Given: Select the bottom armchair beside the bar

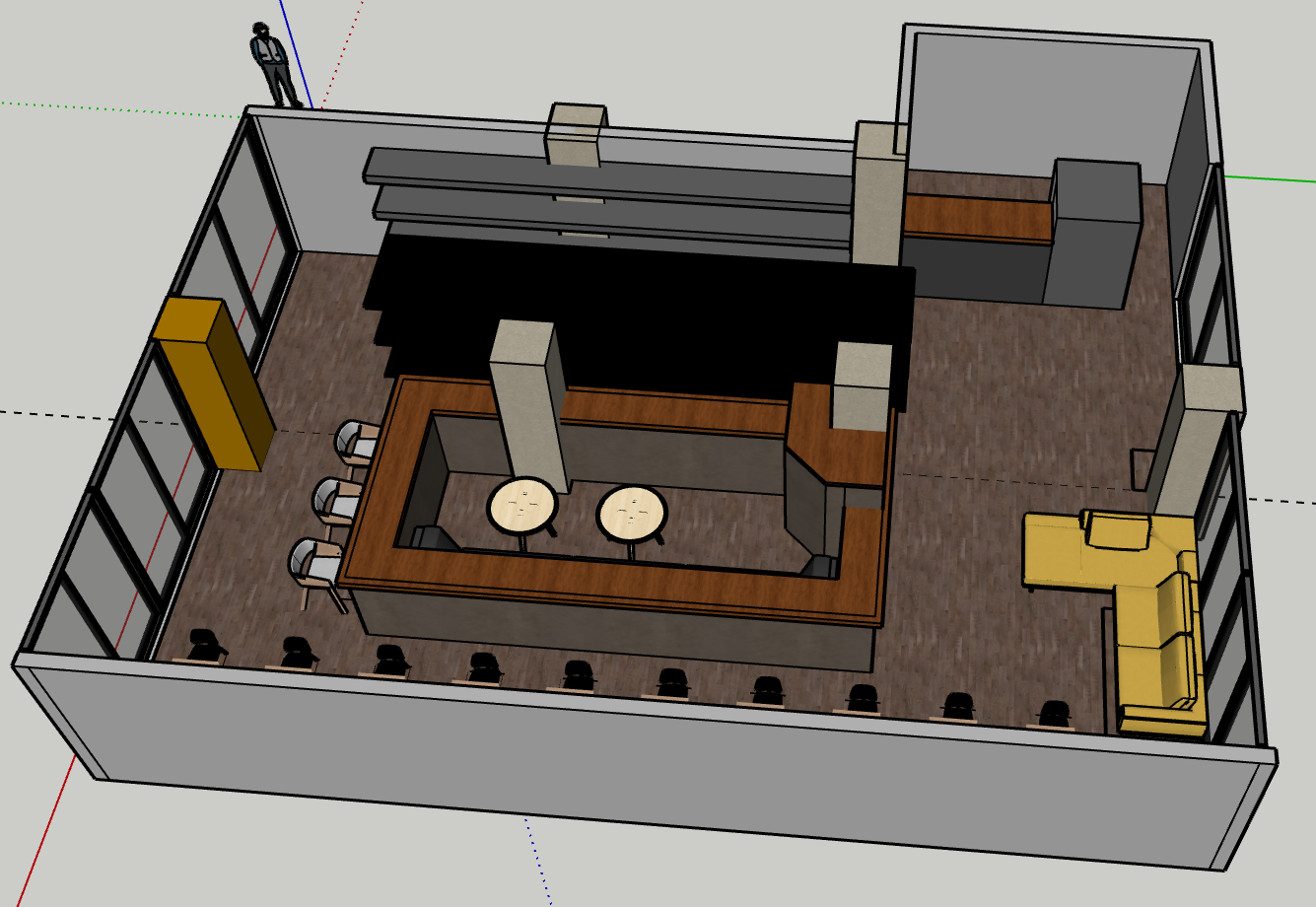Looking at the screenshot, I should point(316,573).
